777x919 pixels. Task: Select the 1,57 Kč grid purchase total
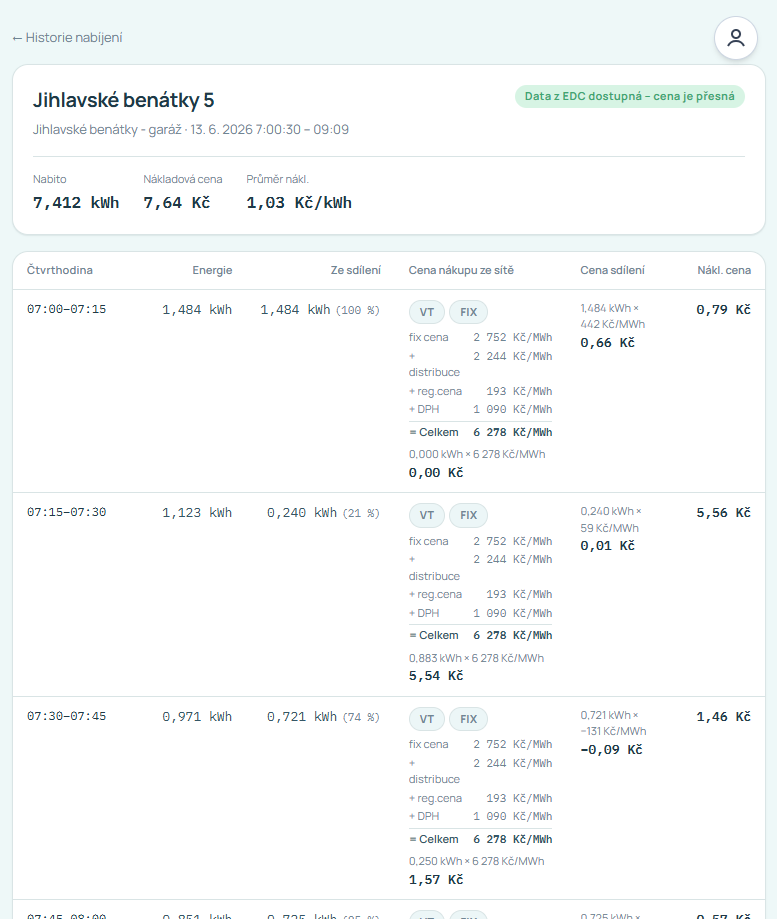point(436,880)
